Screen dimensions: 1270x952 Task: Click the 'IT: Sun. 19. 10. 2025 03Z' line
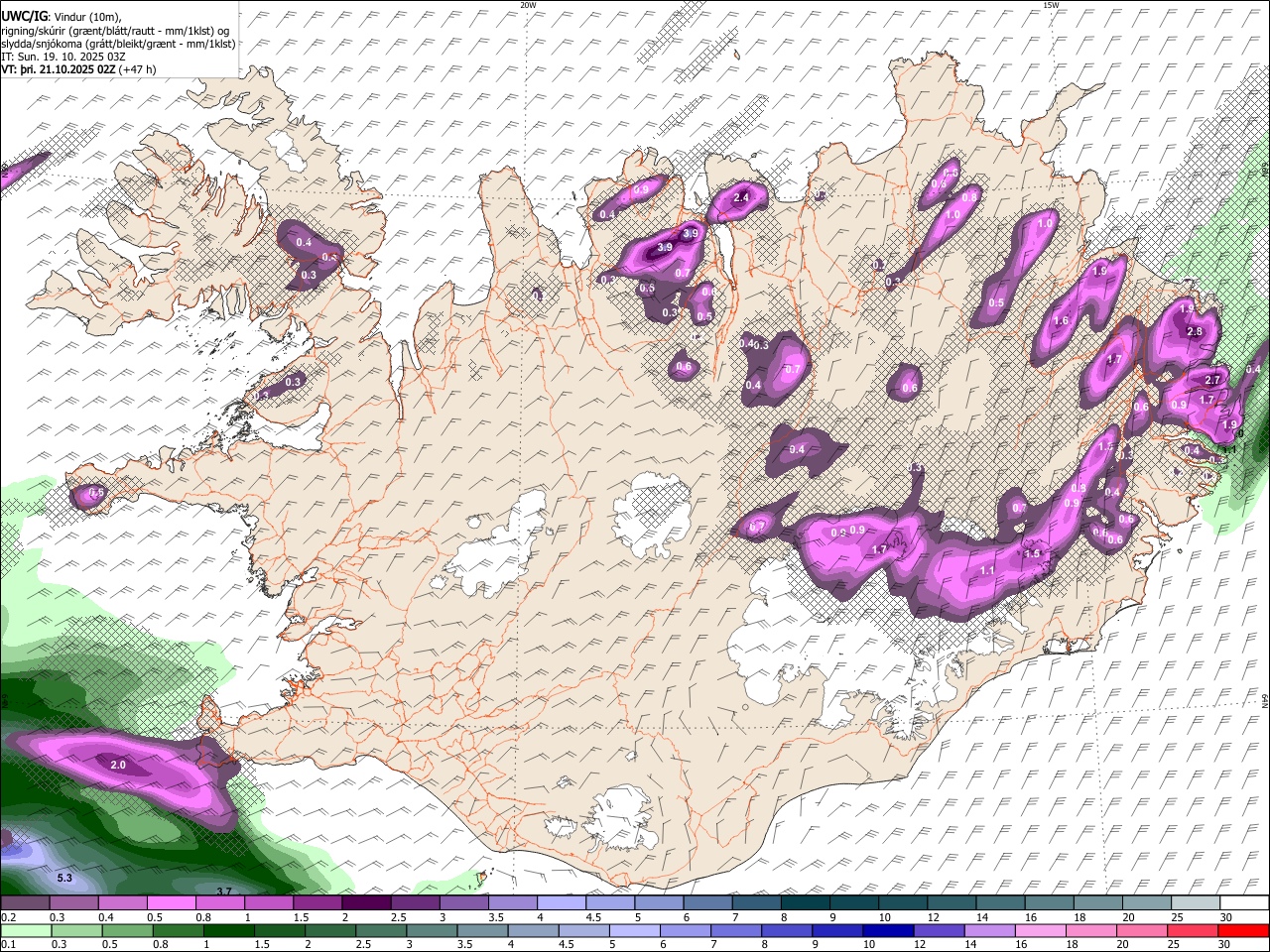(x=63, y=57)
